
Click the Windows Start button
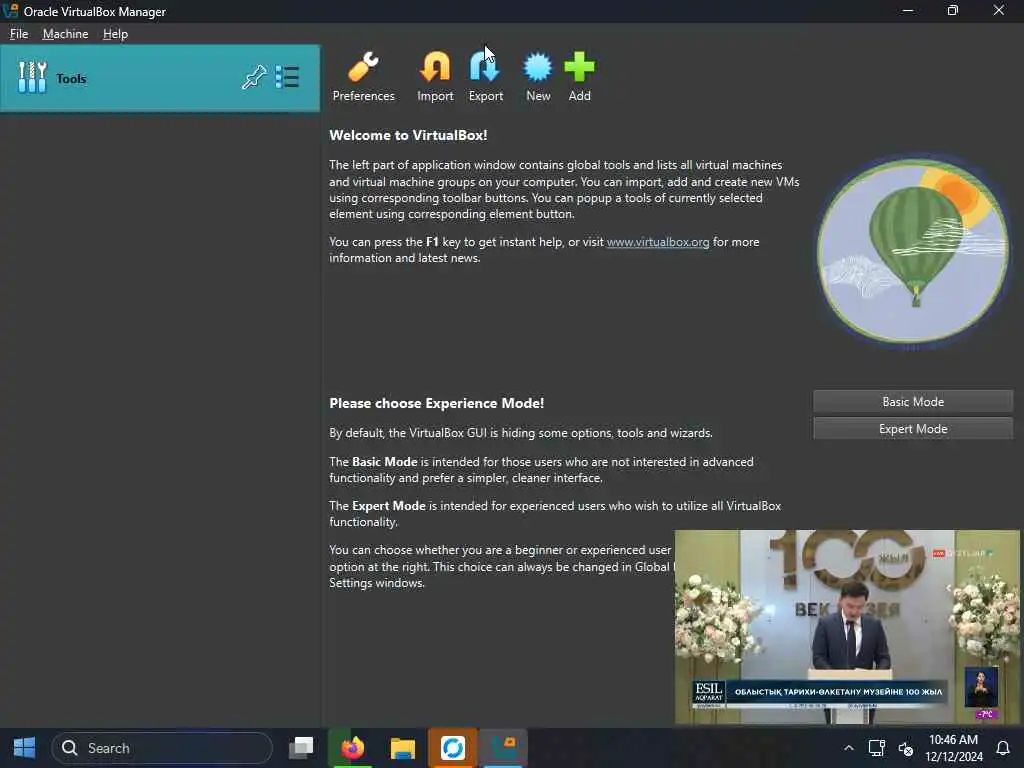point(24,748)
